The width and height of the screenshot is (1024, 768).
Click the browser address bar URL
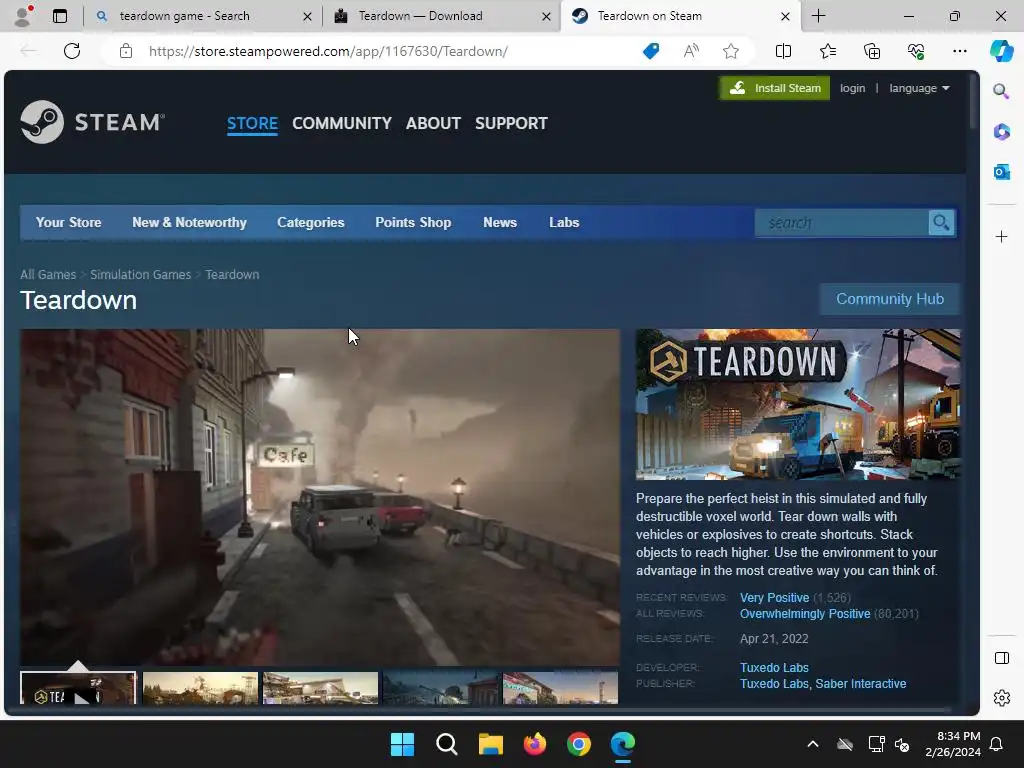coord(328,51)
